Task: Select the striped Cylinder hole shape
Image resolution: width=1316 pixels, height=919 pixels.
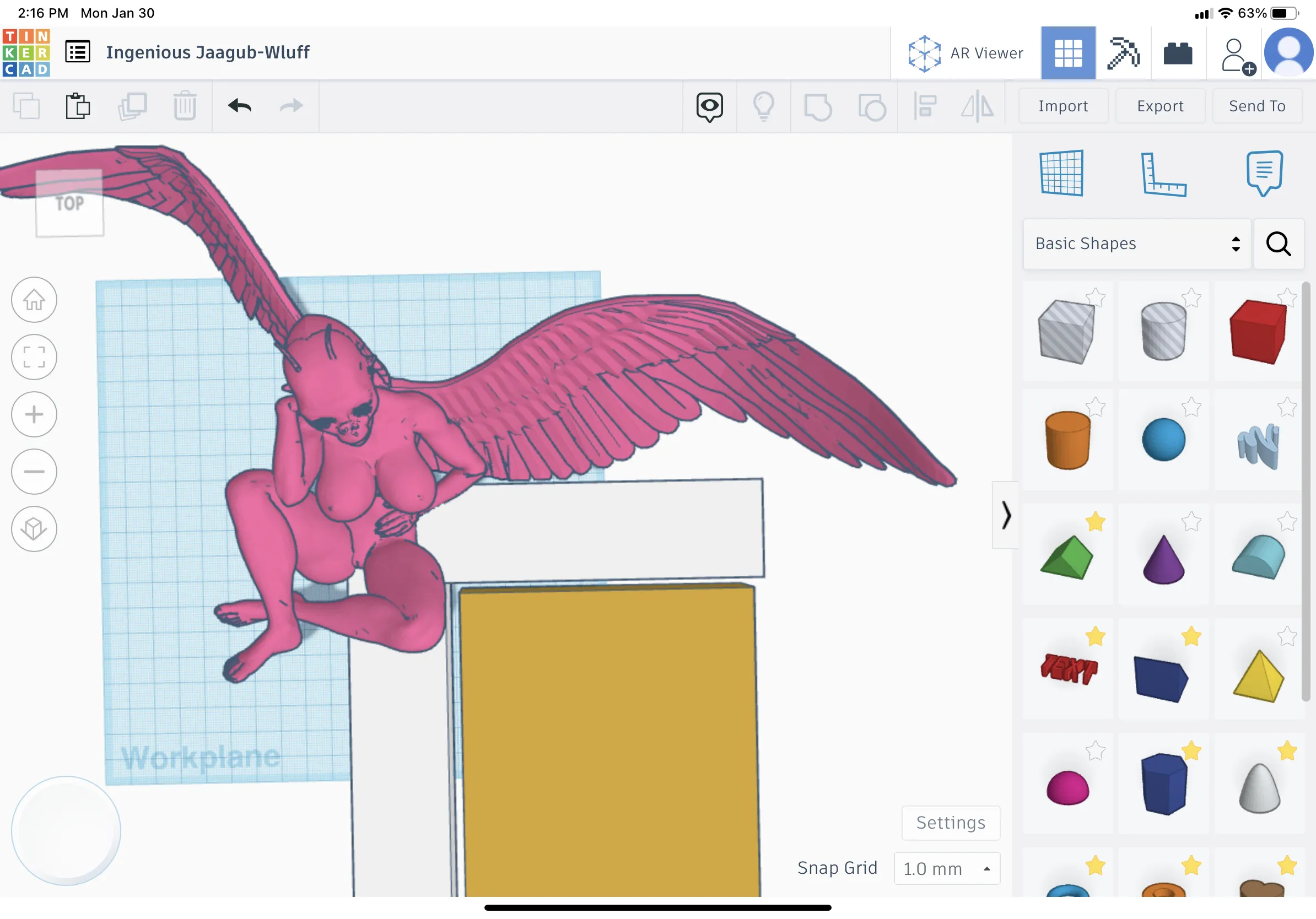Action: (x=1163, y=331)
